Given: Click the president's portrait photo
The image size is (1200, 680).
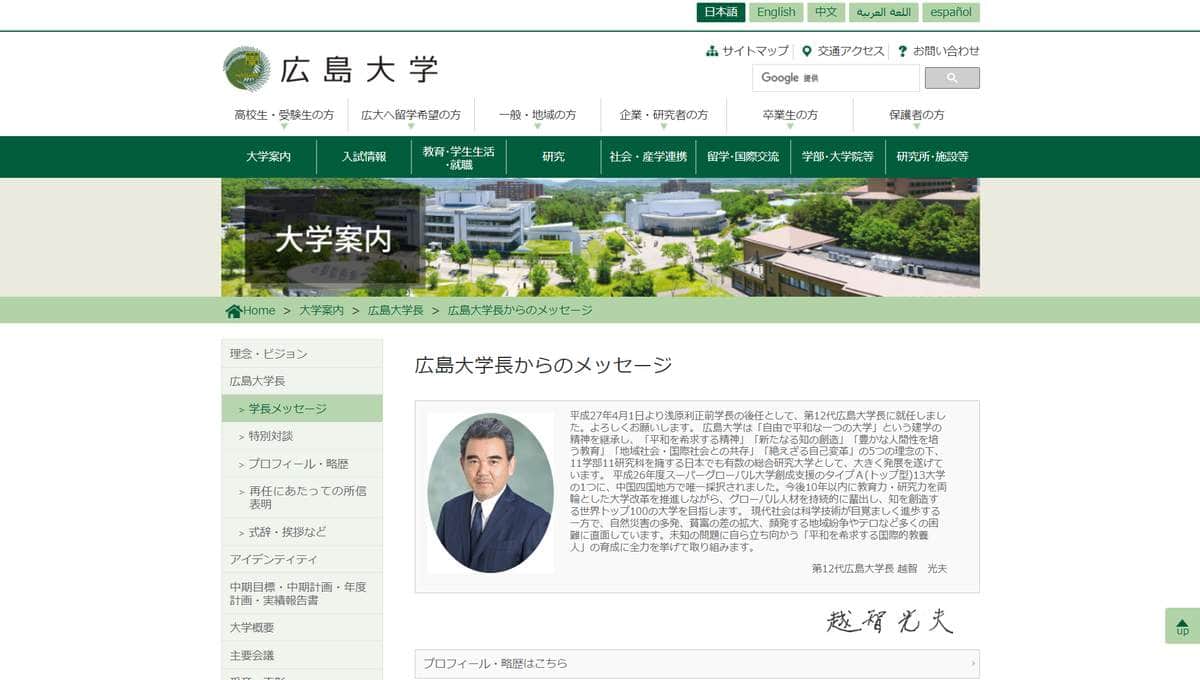Looking at the screenshot, I should coord(490,493).
